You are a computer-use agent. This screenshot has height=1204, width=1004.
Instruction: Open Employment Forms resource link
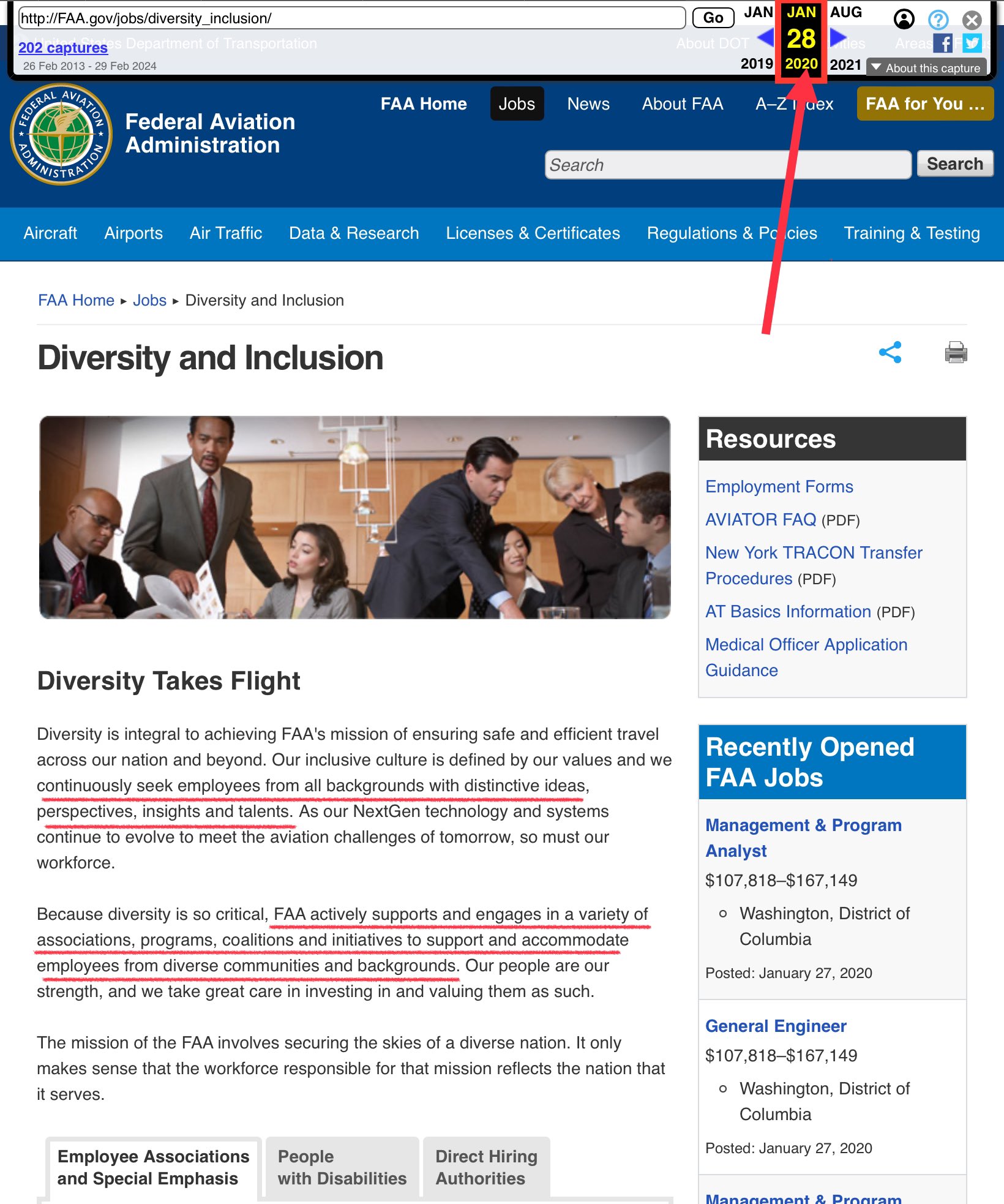coord(779,486)
